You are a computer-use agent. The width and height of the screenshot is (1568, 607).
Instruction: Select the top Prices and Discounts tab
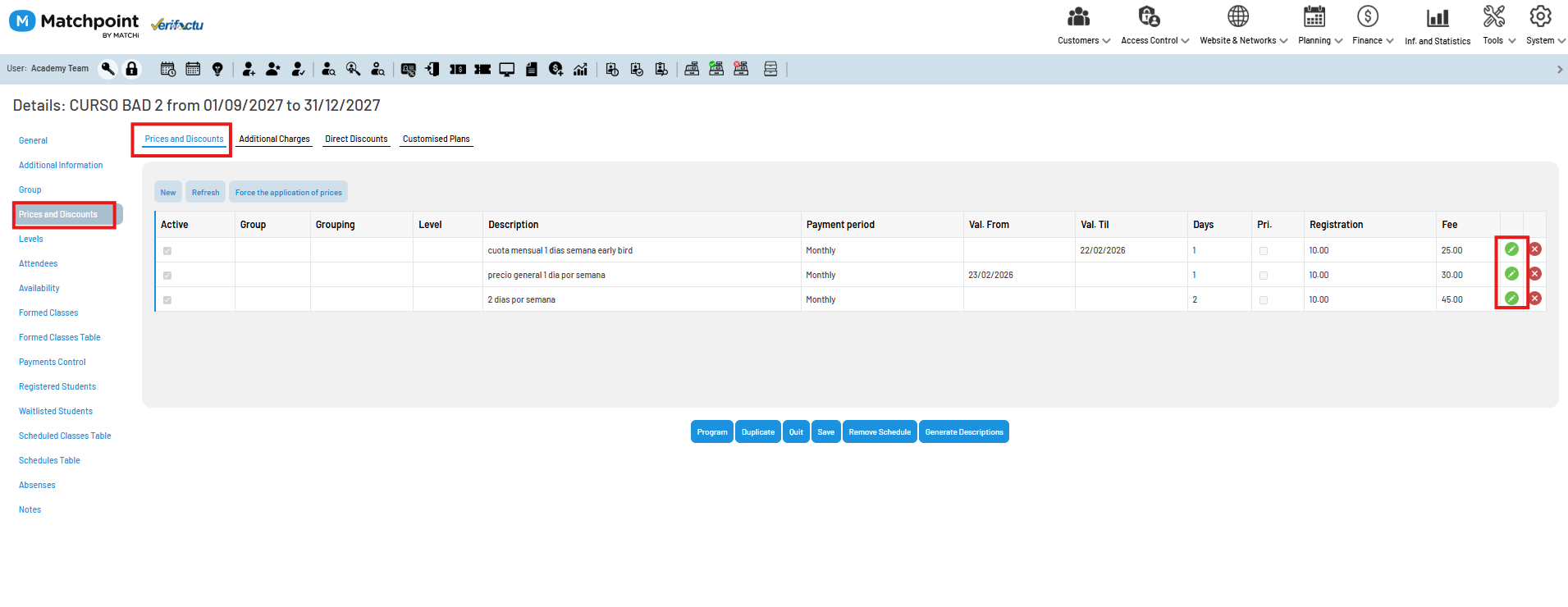tap(184, 139)
